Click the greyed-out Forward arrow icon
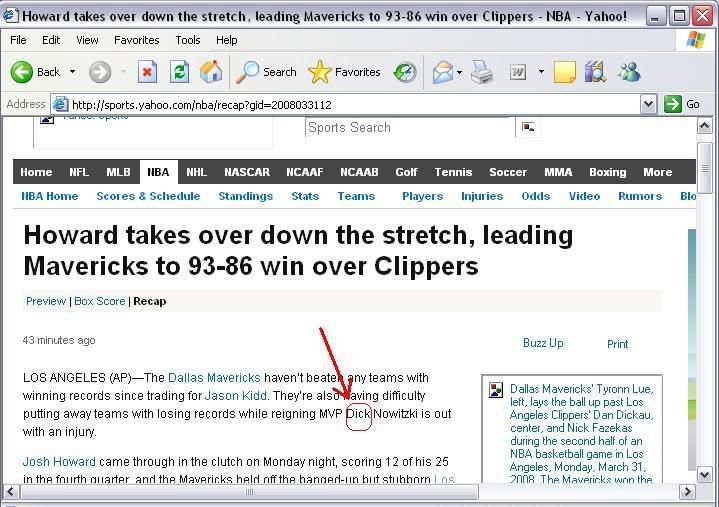 [x=100, y=72]
